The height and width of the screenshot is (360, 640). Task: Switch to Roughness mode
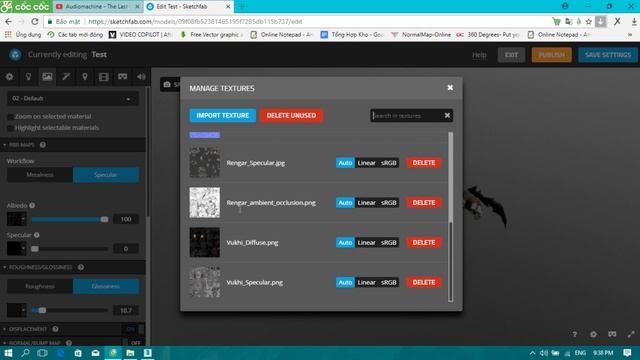click(x=40, y=287)
